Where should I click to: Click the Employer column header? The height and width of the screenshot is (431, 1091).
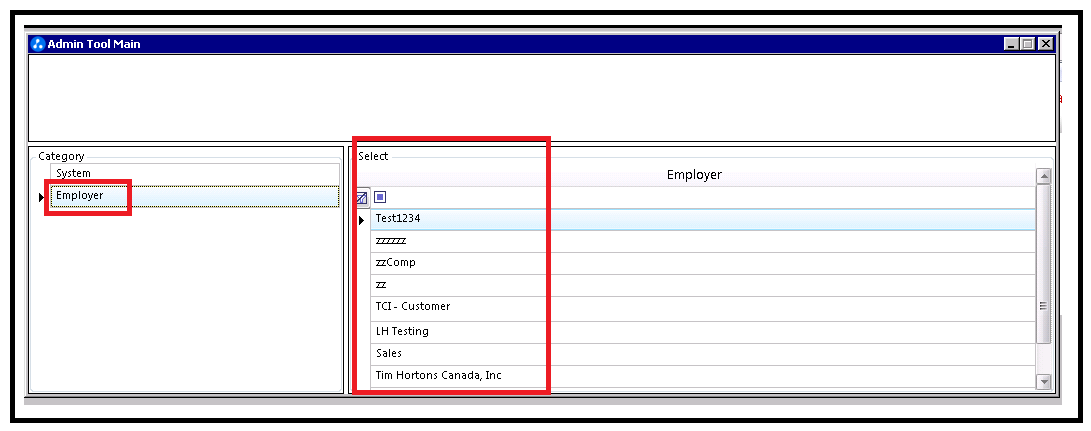(x=694, y=175)
